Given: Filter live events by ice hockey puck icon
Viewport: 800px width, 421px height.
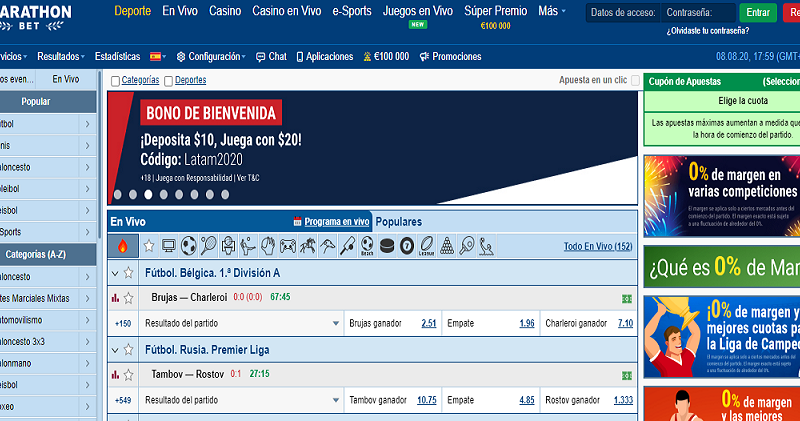Looking at the screenshot, I should [387, 246].
